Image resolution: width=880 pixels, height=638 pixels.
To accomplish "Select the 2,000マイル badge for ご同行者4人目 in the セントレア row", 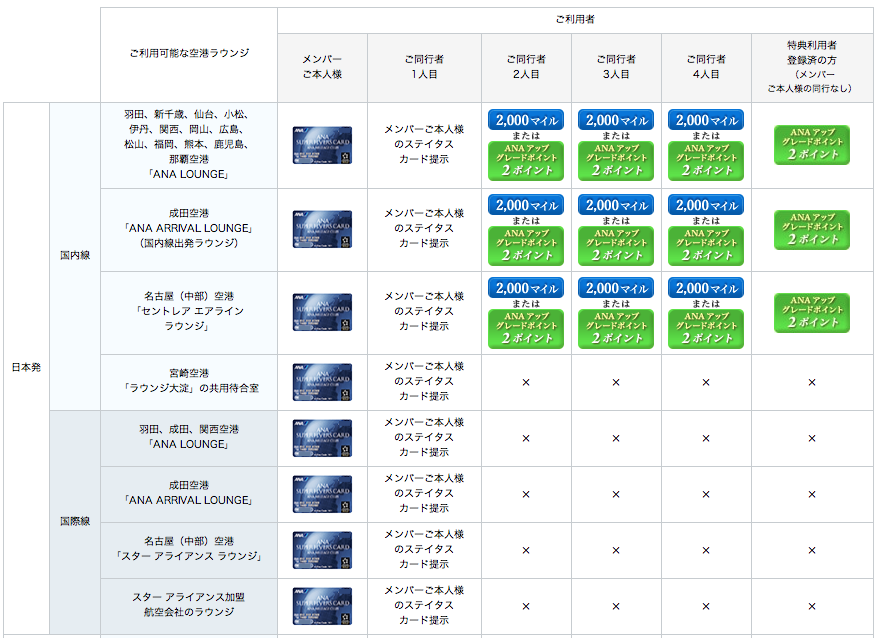I will pyautogui.click(x=706, y=288).
